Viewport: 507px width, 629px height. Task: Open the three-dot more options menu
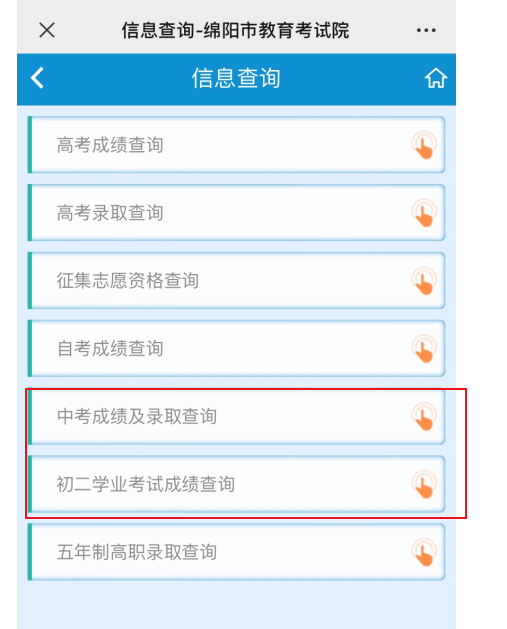pos(426,30)
